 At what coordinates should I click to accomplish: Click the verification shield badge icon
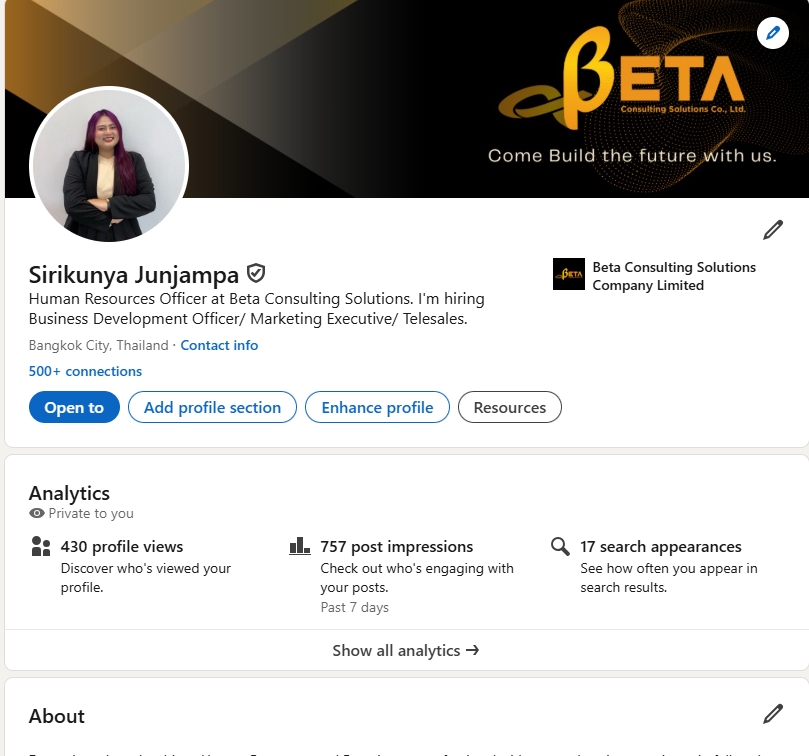256,273
